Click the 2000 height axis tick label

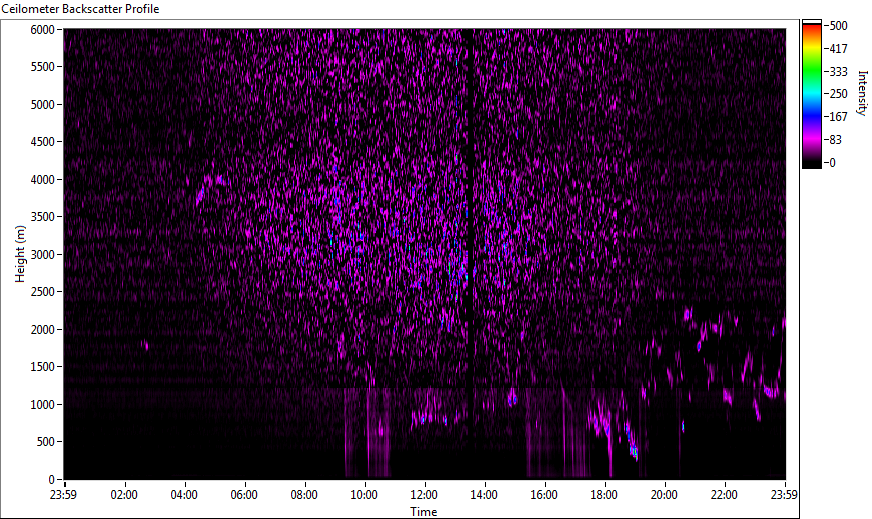(42, 329)
